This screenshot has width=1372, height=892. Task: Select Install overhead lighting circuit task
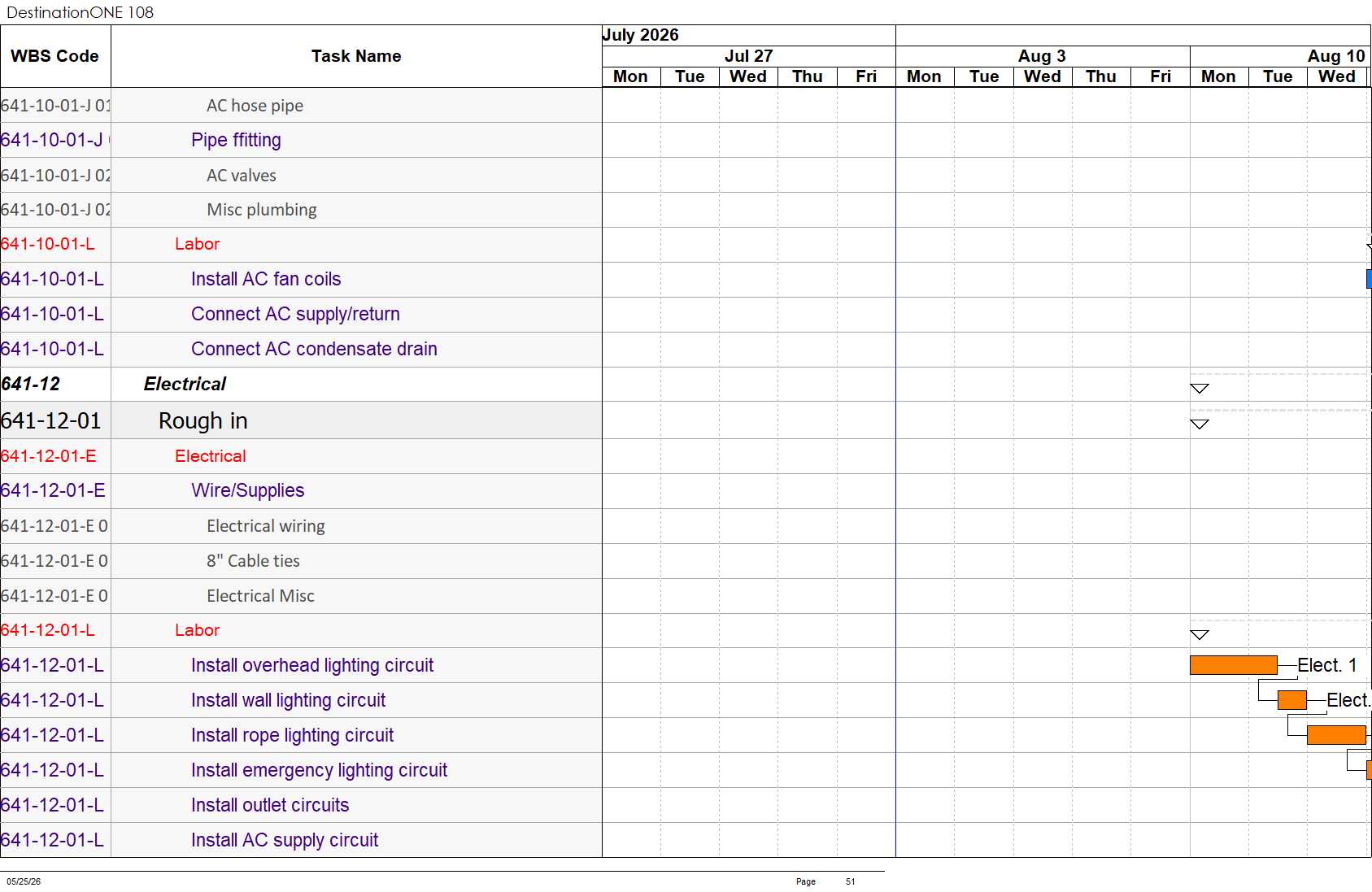pos(312,665)
